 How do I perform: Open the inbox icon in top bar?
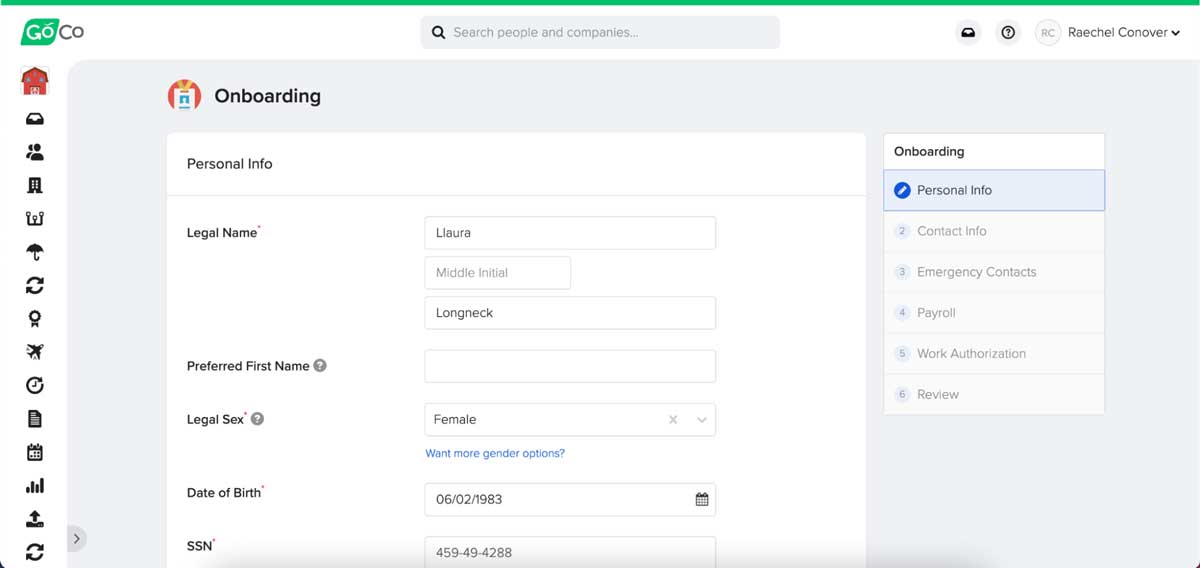tap(968, 32)
